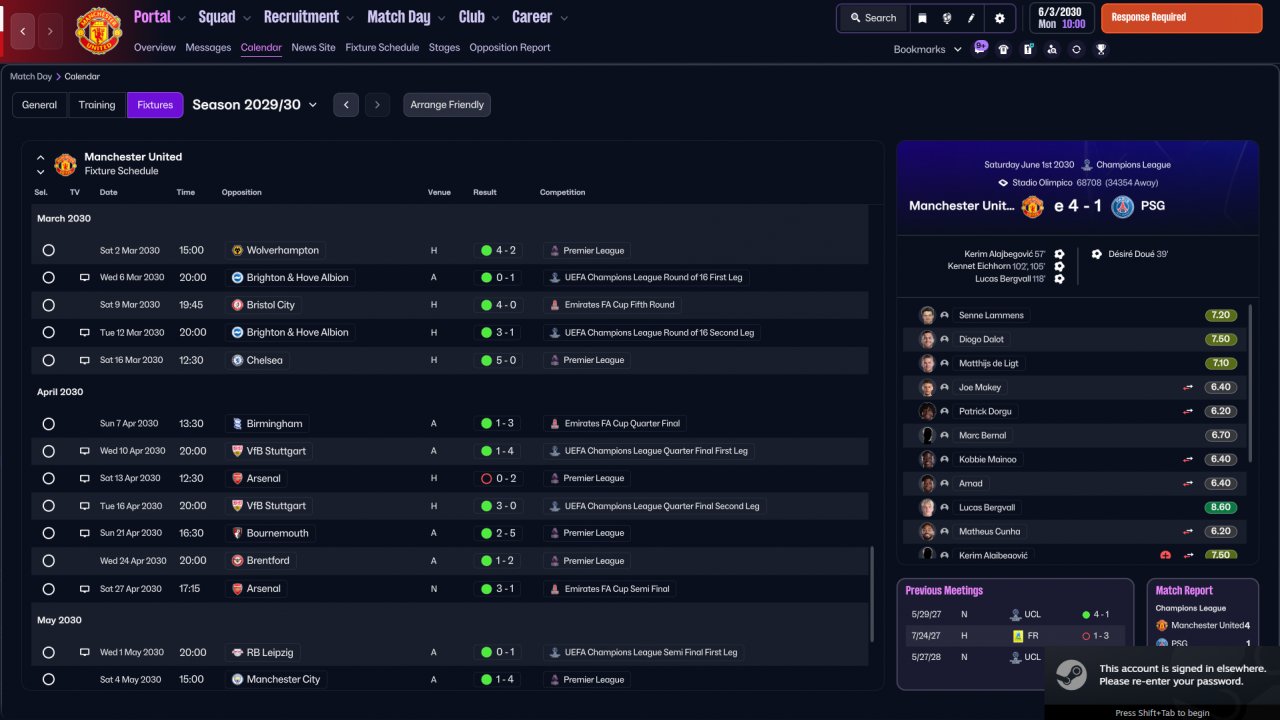The image size is (1280, 720).
Task: Open the Season 2029/30 dropdown
Action: [255, 105]
